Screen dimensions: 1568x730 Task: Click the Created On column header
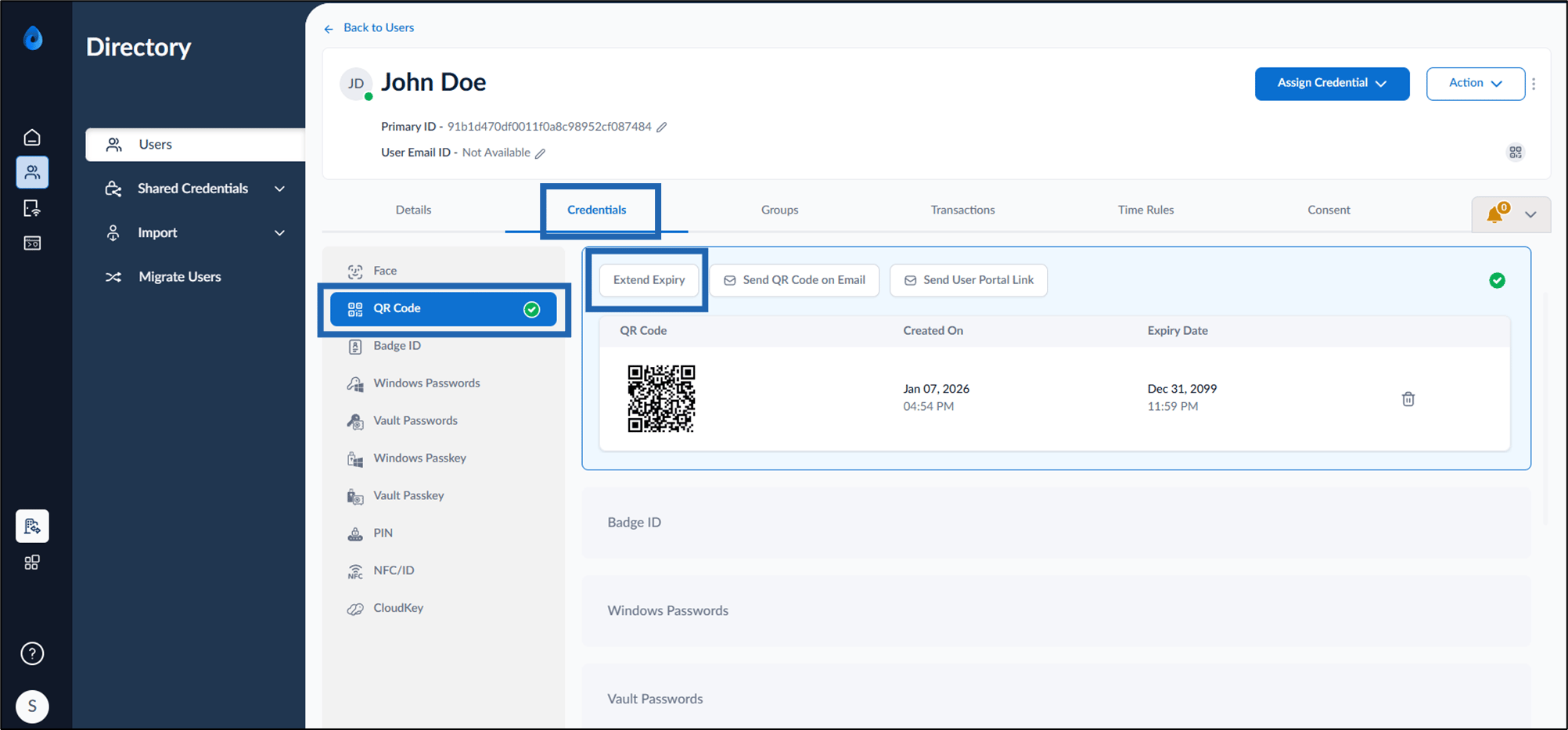[933, 331]
